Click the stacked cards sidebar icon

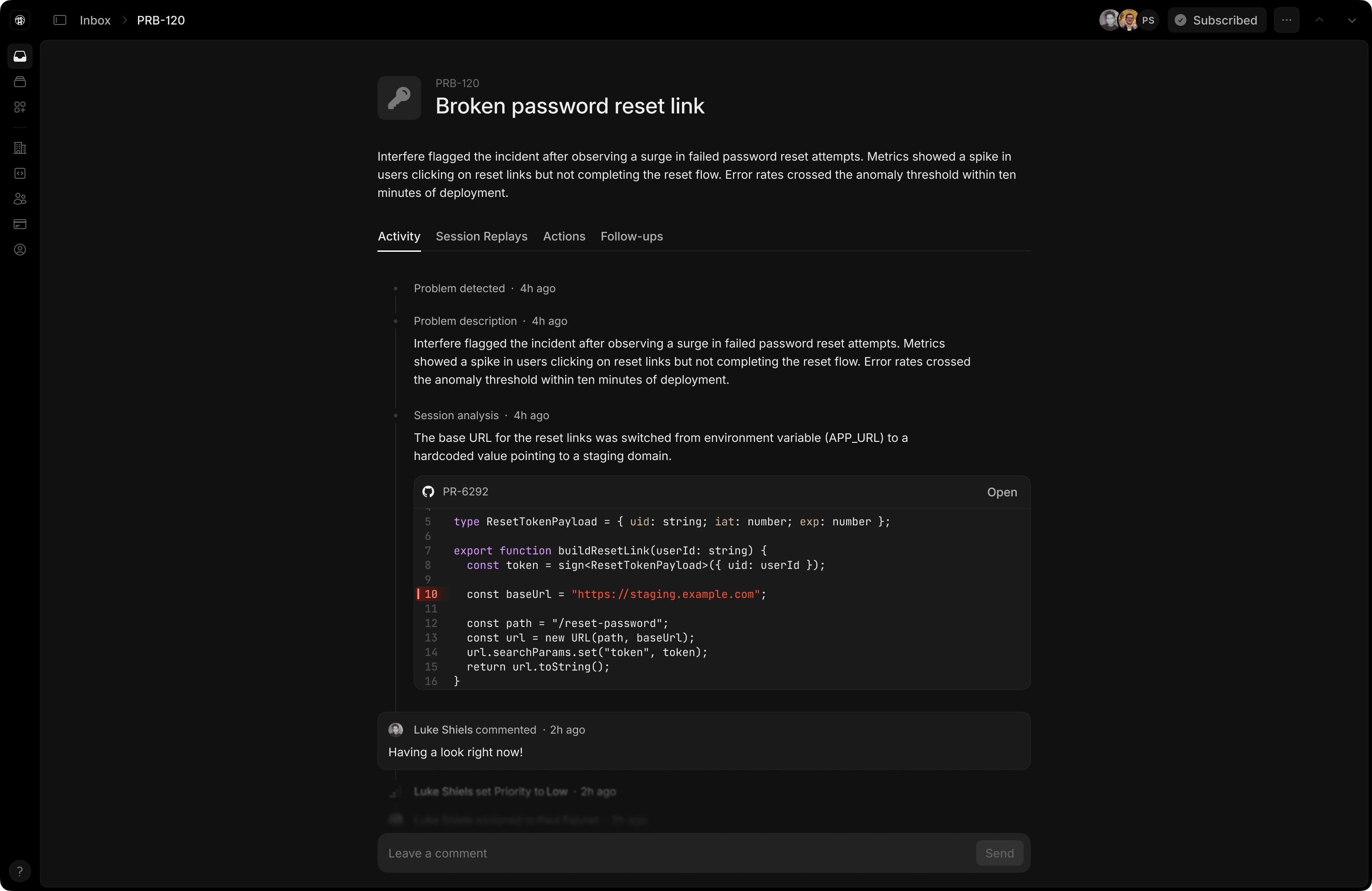(x=20, y=82)
